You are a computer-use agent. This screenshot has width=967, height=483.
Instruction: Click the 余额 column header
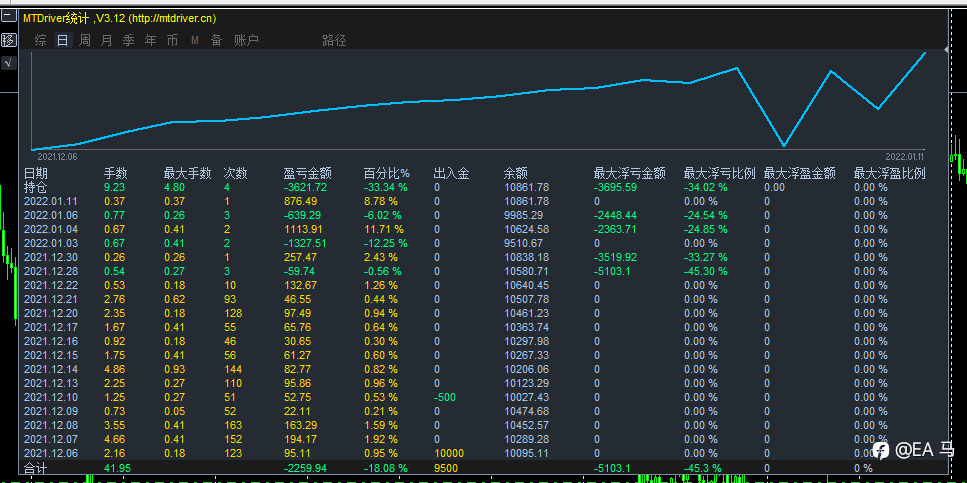point(515,174)
